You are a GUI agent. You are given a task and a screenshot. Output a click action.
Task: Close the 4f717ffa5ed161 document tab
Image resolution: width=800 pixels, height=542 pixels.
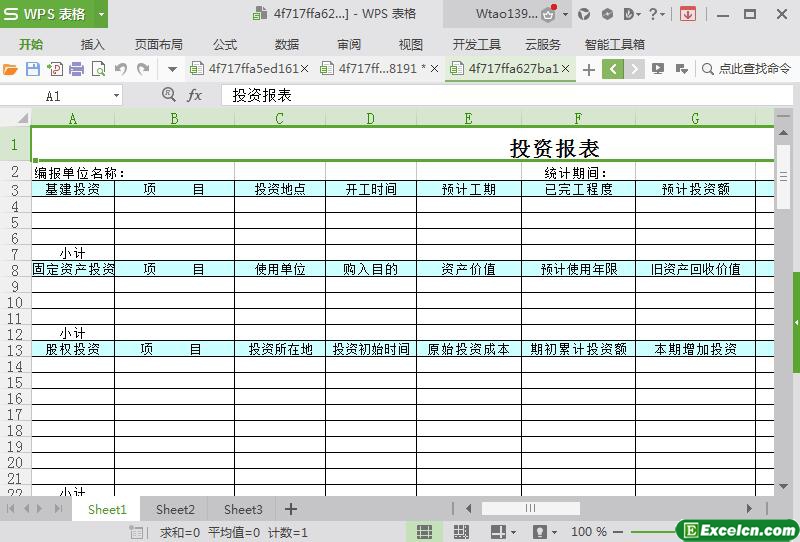pyautogui.click(x=304, y=68)
